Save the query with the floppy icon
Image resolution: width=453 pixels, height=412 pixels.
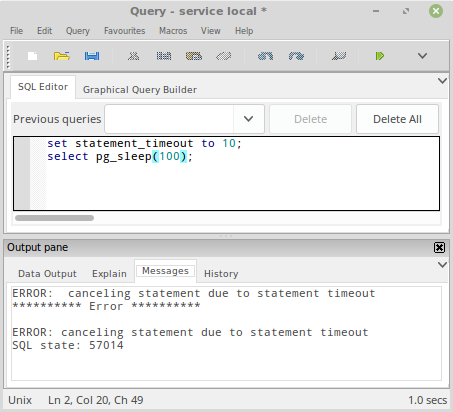tap(92, 56)
